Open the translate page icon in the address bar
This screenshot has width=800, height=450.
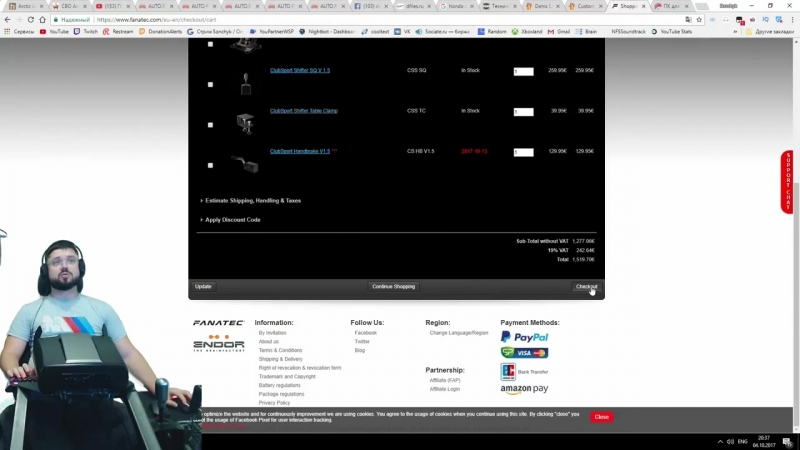[x=688, y=19]
